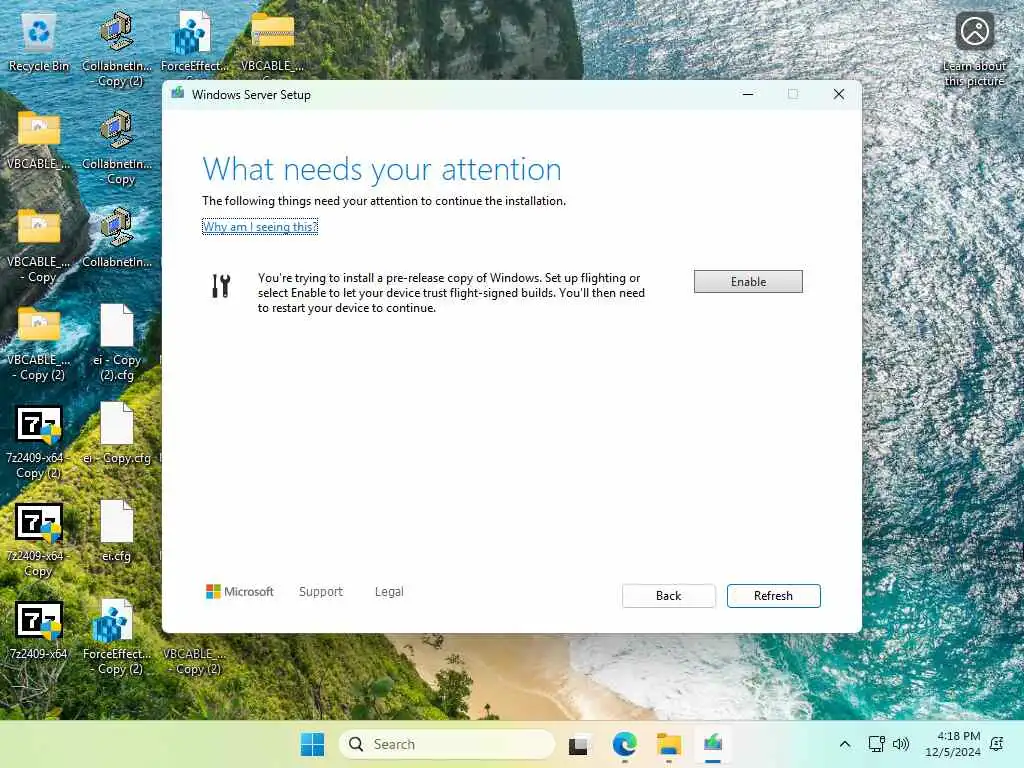The image size is (1024, 768).
Task: Select the 7z2409-x64 - Copy (2) installer
Action: (x=39, y=441)
